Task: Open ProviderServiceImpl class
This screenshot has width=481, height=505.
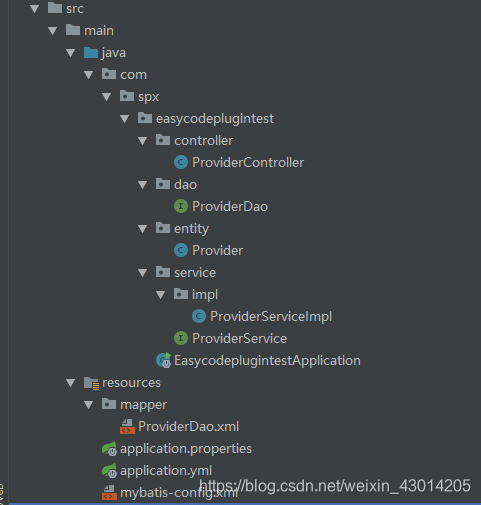Action: click(x=271, y=317)
